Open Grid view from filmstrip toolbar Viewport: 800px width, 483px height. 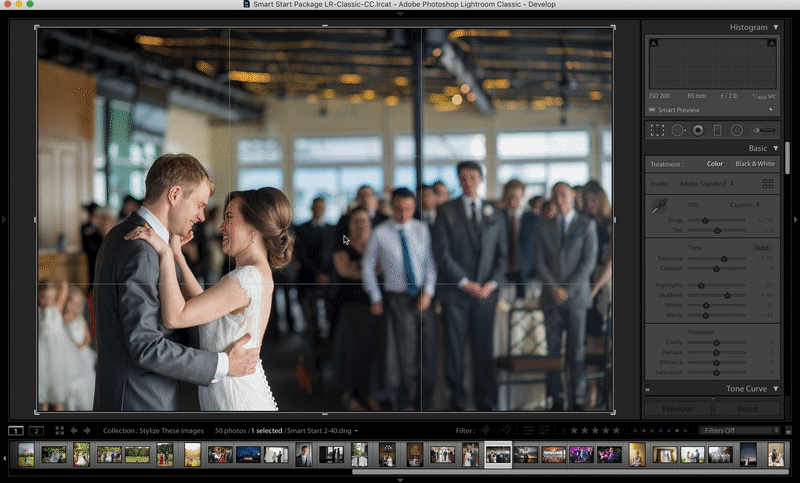tap(59, 431)
